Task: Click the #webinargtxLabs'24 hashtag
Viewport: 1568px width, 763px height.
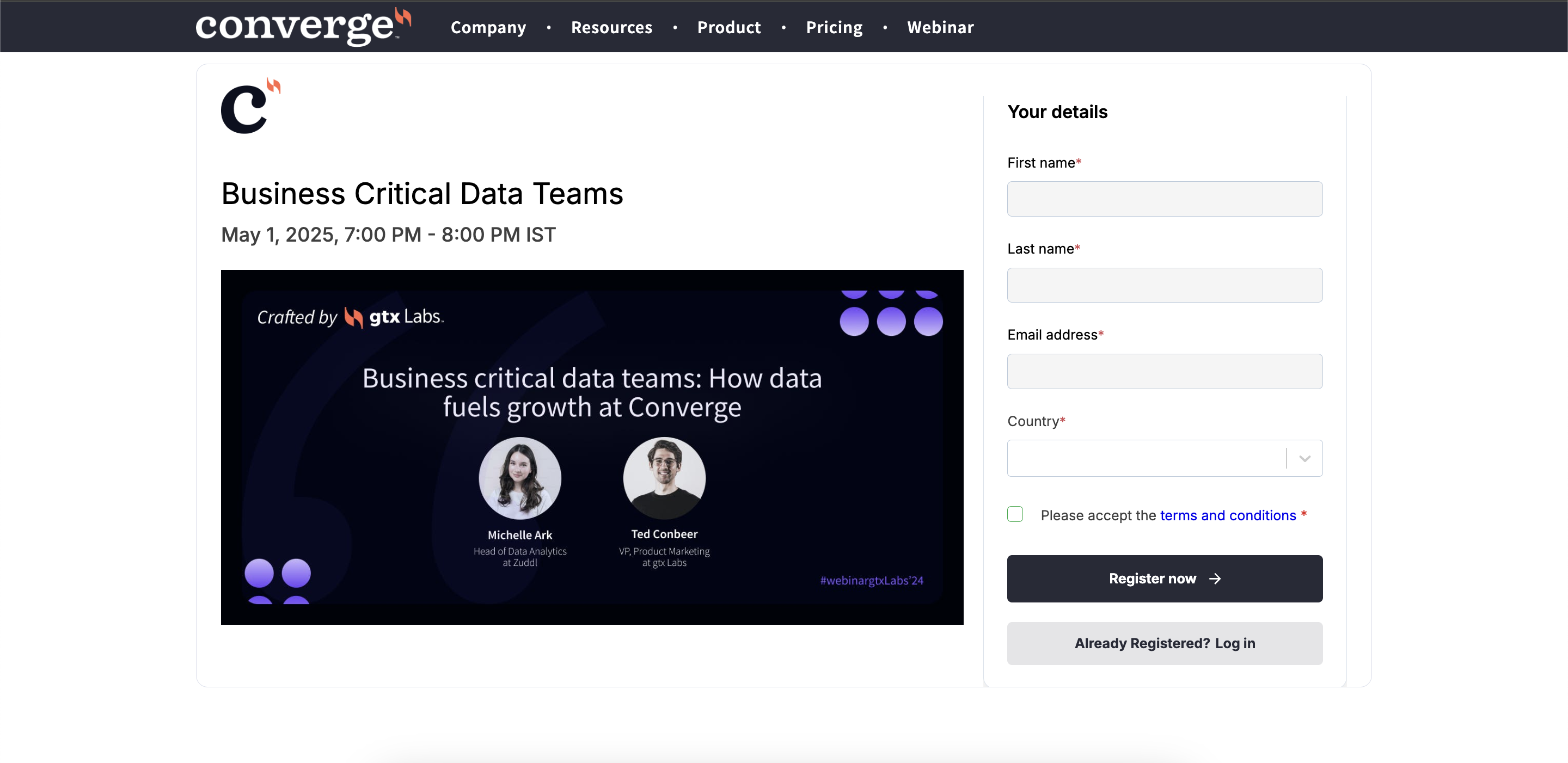Action: 871,581
